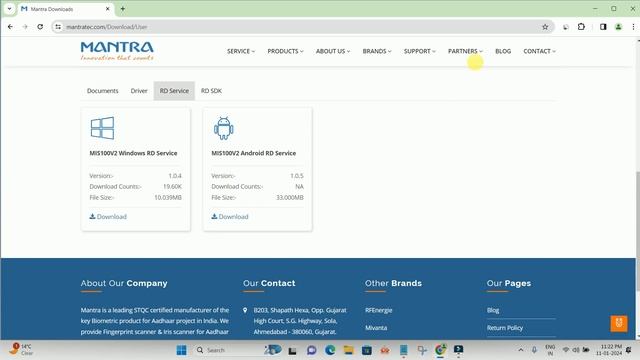
Task: Click the file size value 33.000MB
Action: [x=290, y=198]
